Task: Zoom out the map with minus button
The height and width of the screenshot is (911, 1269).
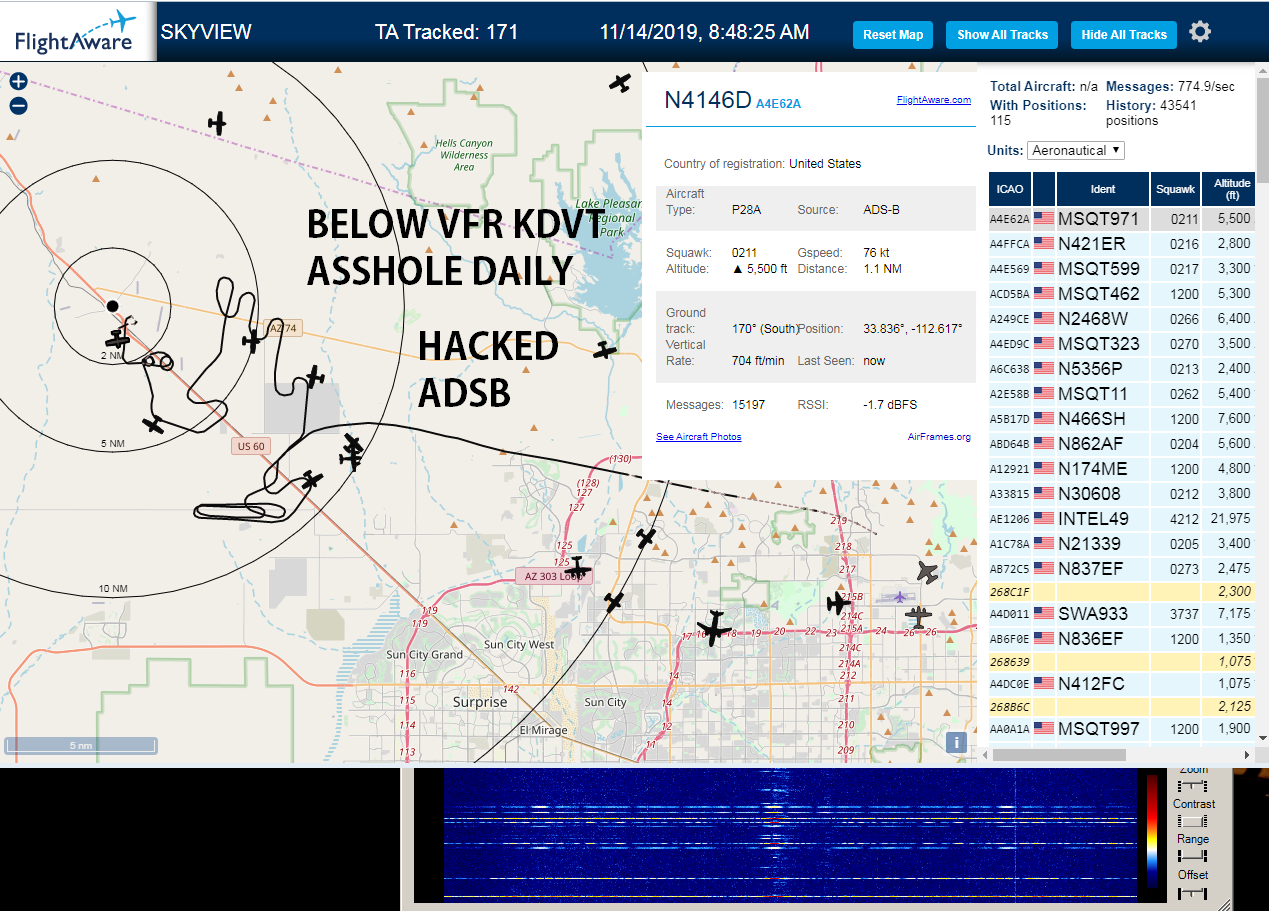Action: [x=18, y=106]
